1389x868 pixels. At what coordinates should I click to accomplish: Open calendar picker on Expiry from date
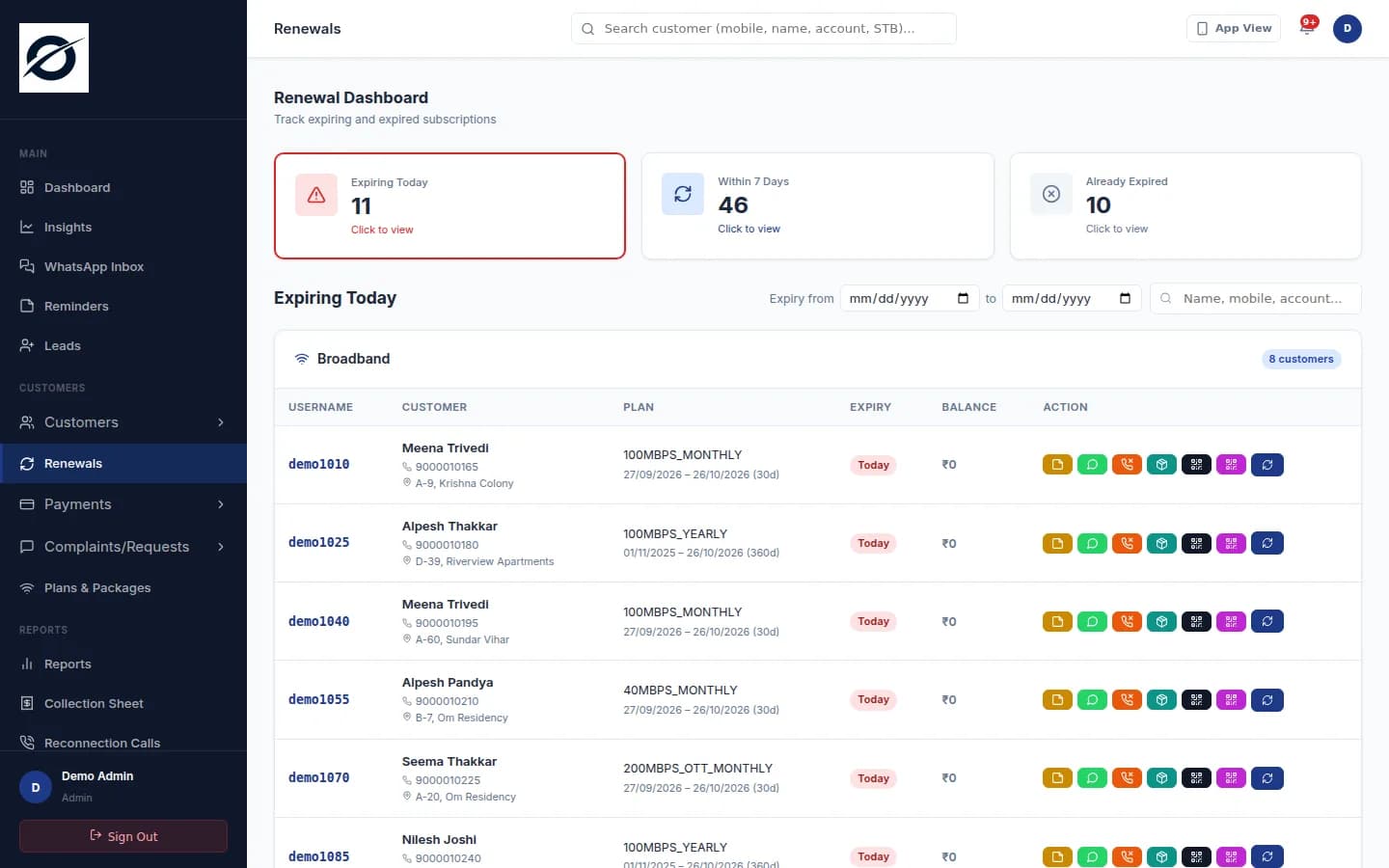[963, 298]
